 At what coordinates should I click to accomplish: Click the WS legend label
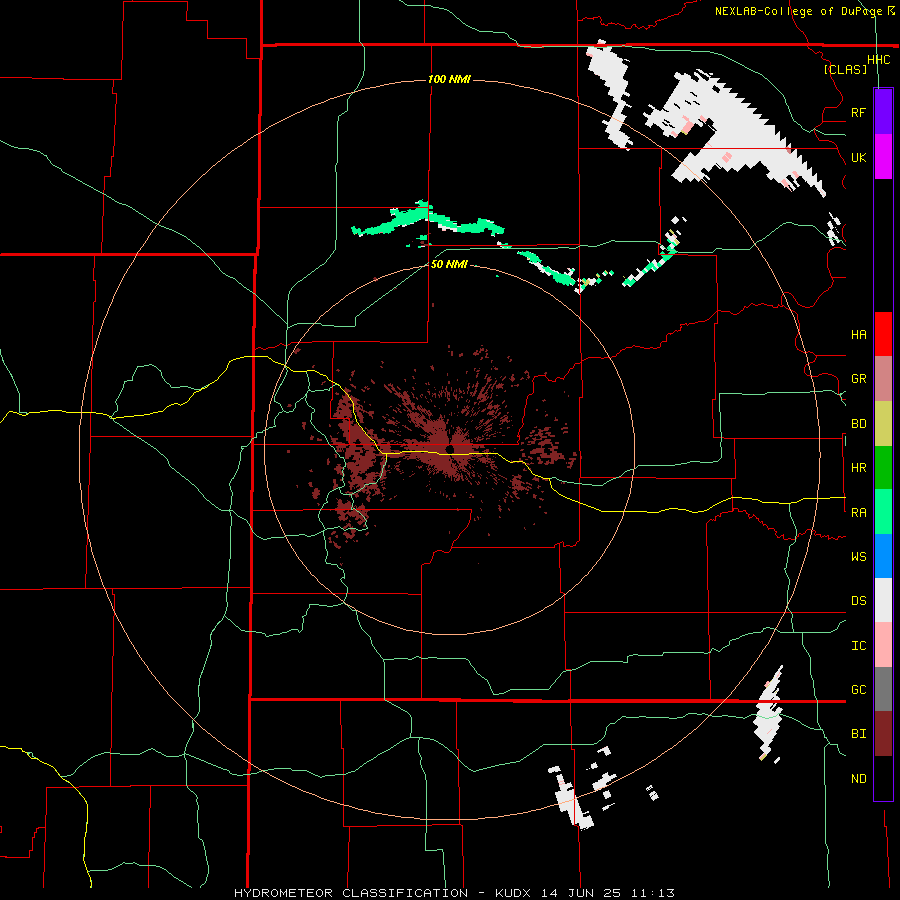click(858, 556)
